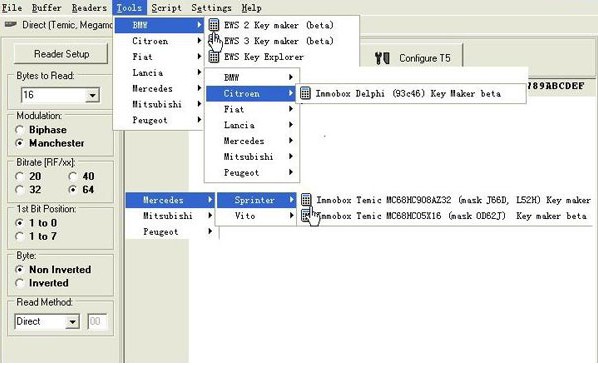This screenshot has width=598, height=365.
Task: Select Peugeot in the second menu
Action: coord(252,172)
